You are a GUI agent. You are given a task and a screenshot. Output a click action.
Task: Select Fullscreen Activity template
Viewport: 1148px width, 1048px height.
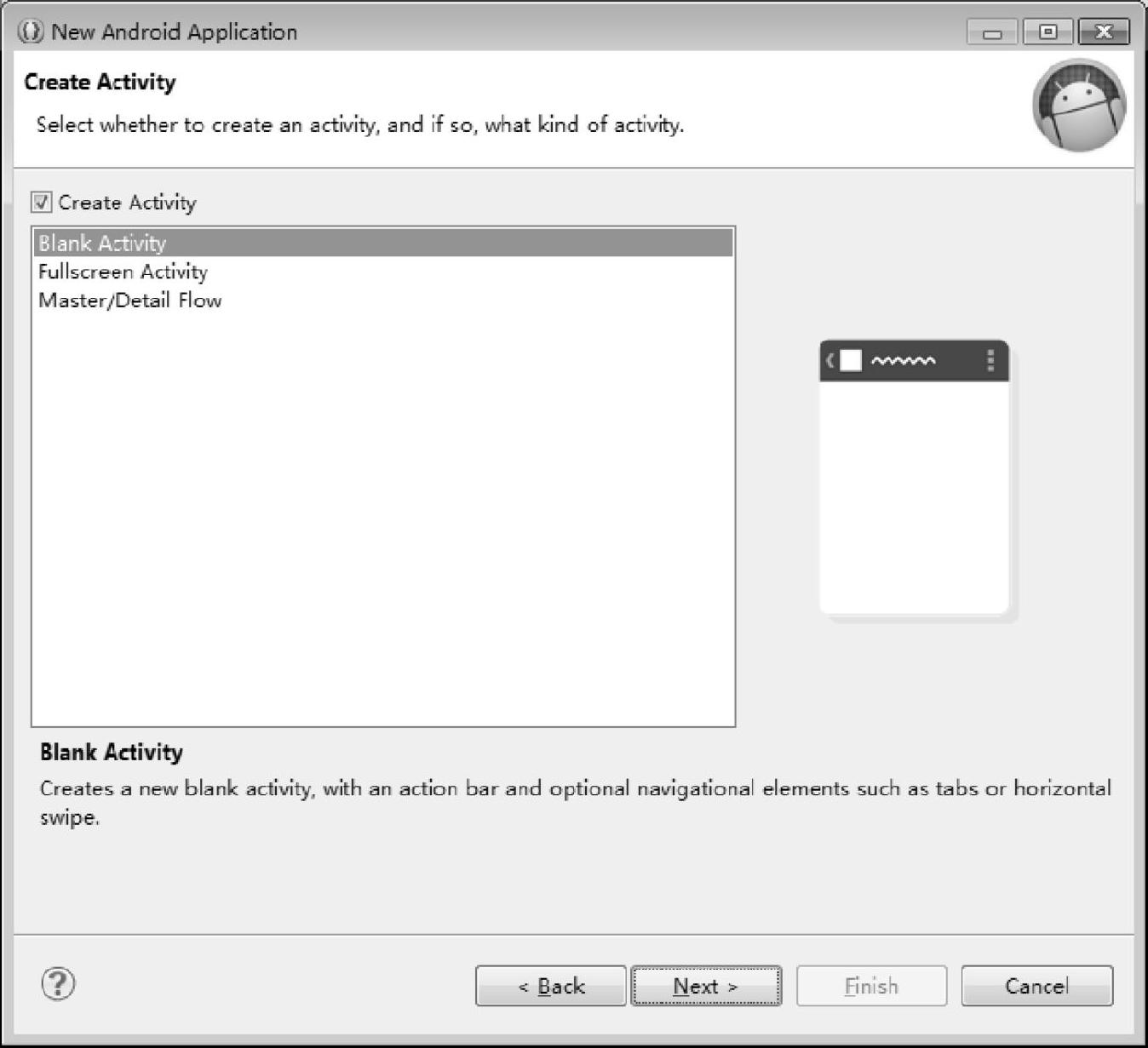[383, 272]
